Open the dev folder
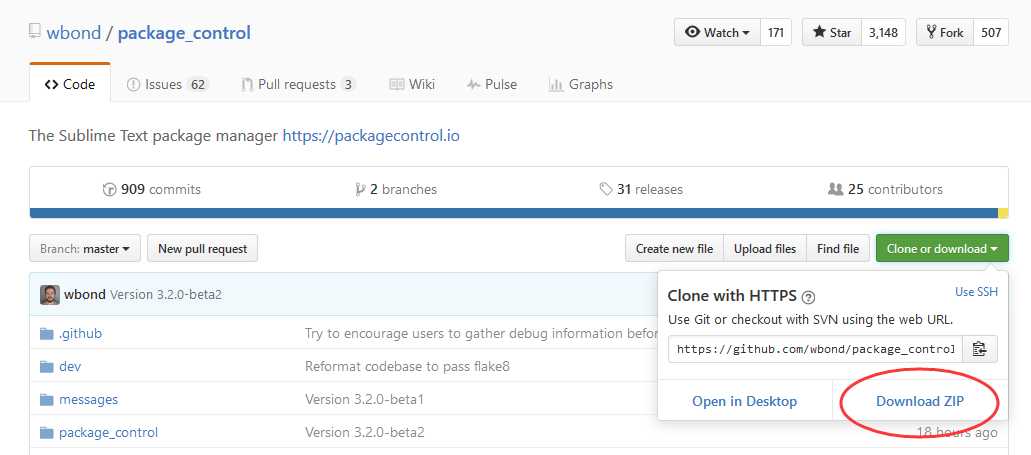 [x=70, y=366]
